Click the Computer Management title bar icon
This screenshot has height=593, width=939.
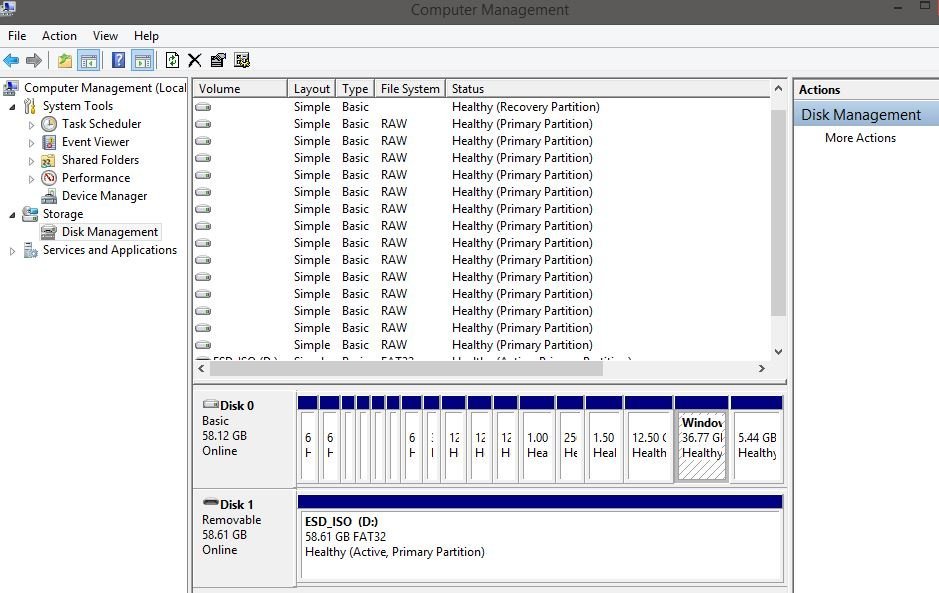[x=8, y=8]
